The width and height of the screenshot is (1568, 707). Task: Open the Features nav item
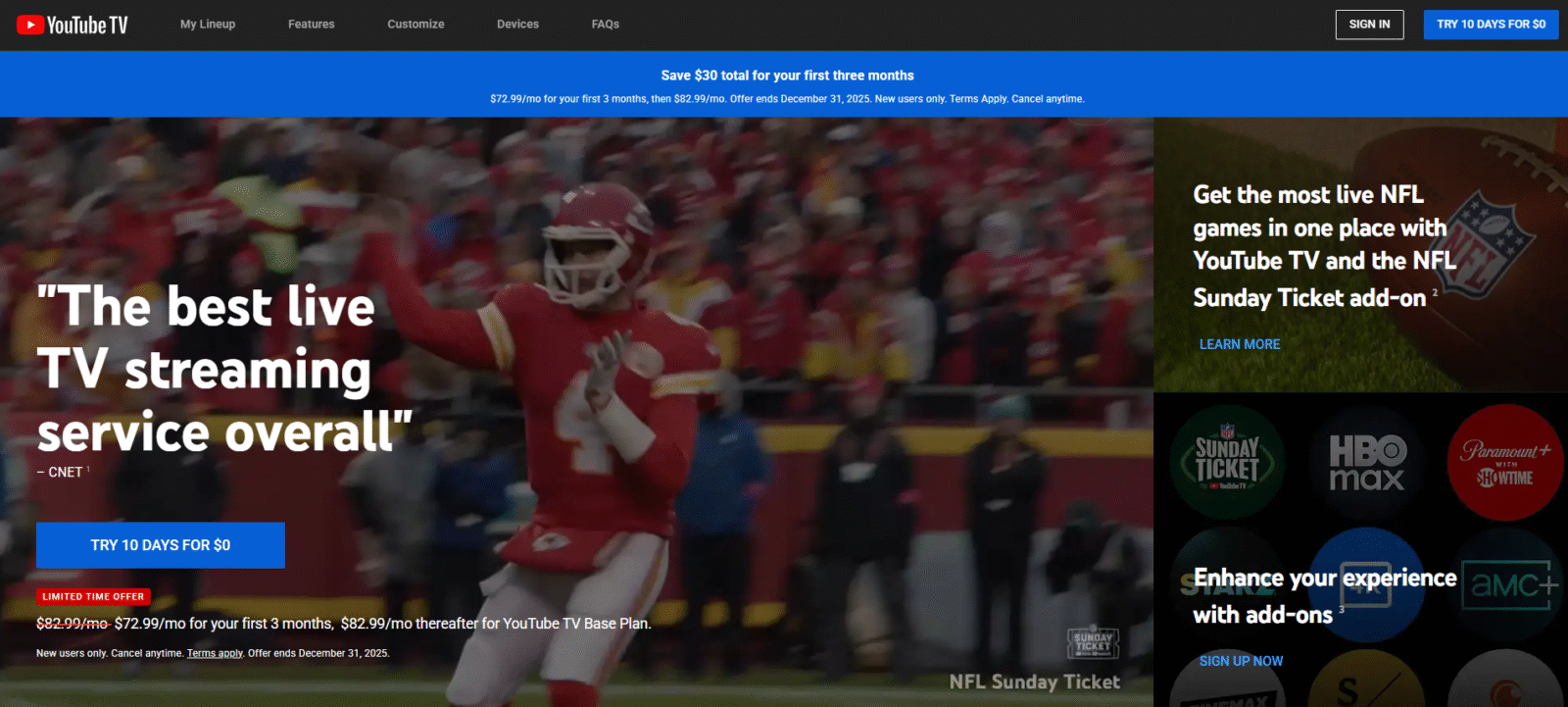click(312, 25)
